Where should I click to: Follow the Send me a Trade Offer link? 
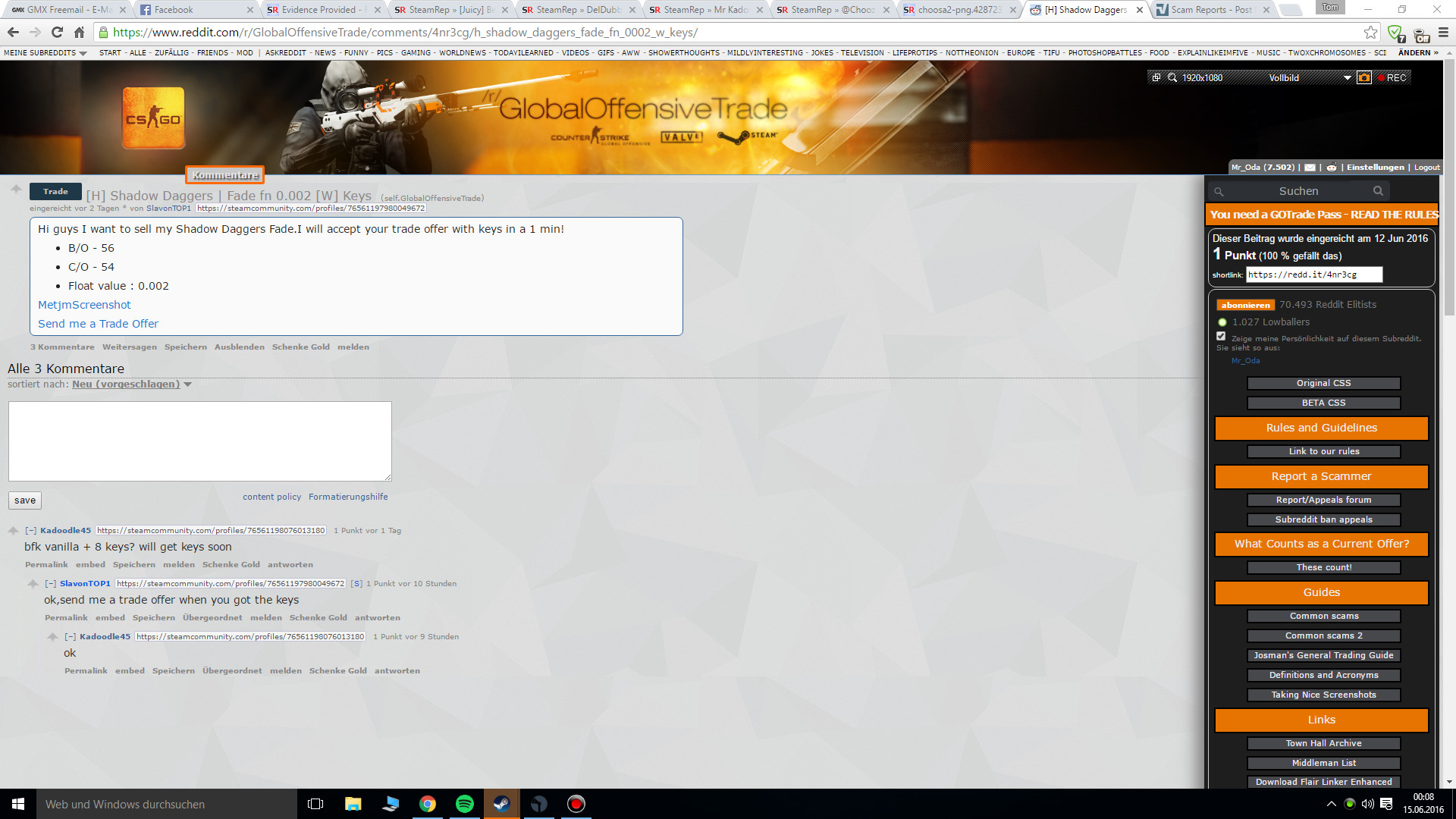[x=98, y=324]
